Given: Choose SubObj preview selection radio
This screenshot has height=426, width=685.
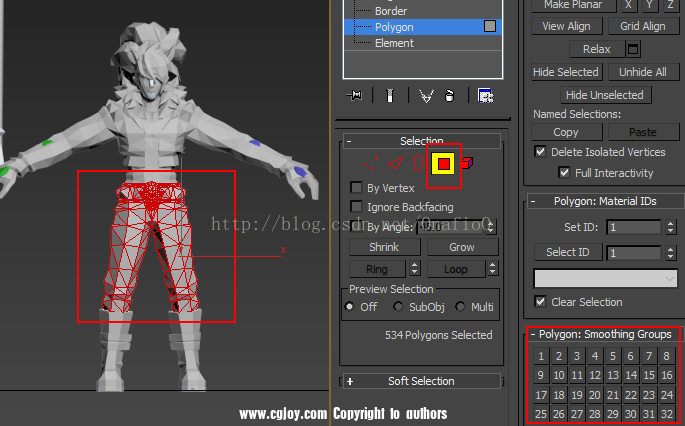Looking at the screenshot, I should tap(398, 307).
